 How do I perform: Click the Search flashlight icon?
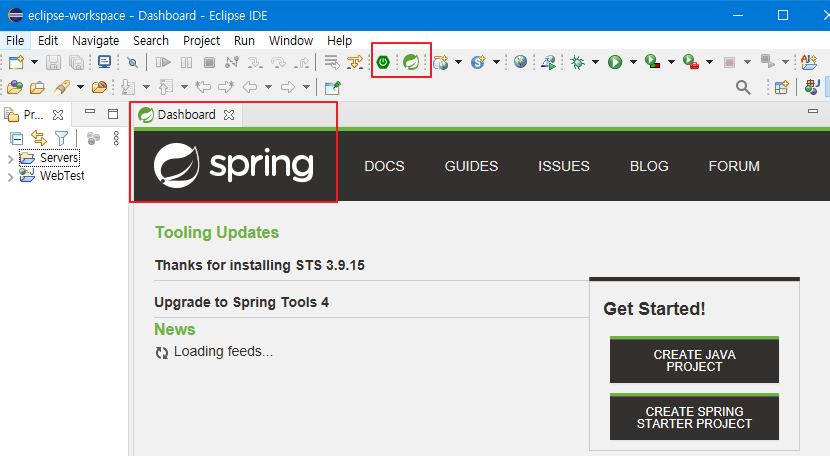coord(62,87)
